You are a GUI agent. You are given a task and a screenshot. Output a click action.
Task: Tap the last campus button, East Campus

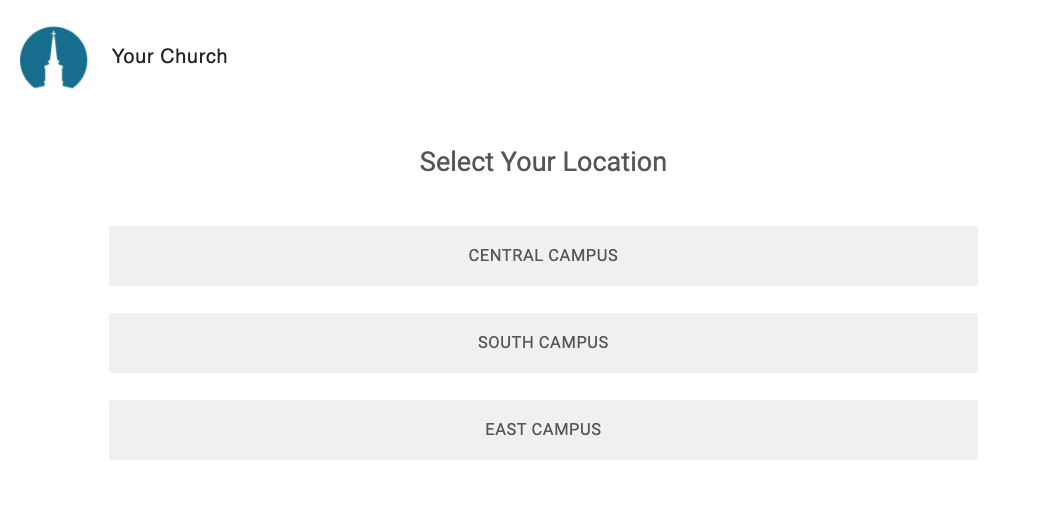(543, 430)
